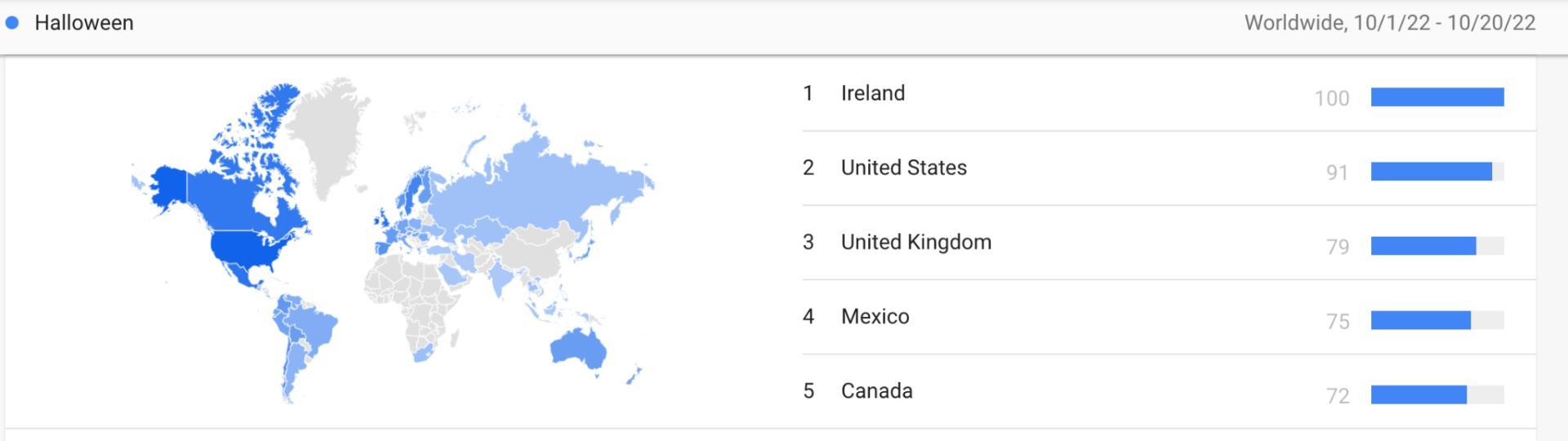The image size is (1568, 441).
Task: Click the blue Halloween legend dot
Action: 12,23
